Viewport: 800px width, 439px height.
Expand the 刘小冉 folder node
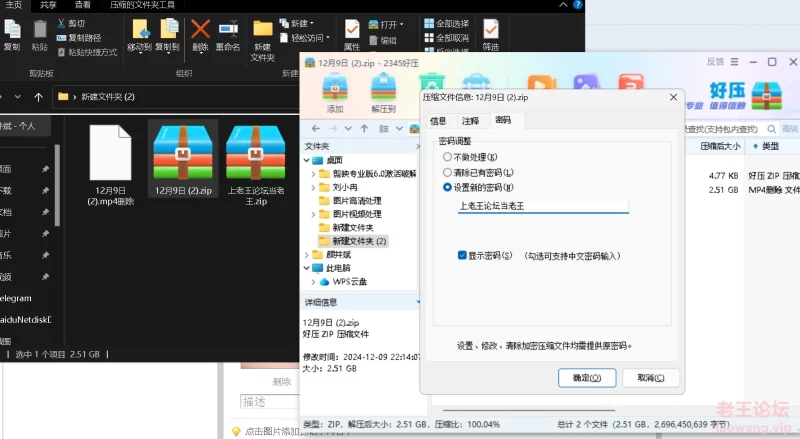[x=313, y=187]
